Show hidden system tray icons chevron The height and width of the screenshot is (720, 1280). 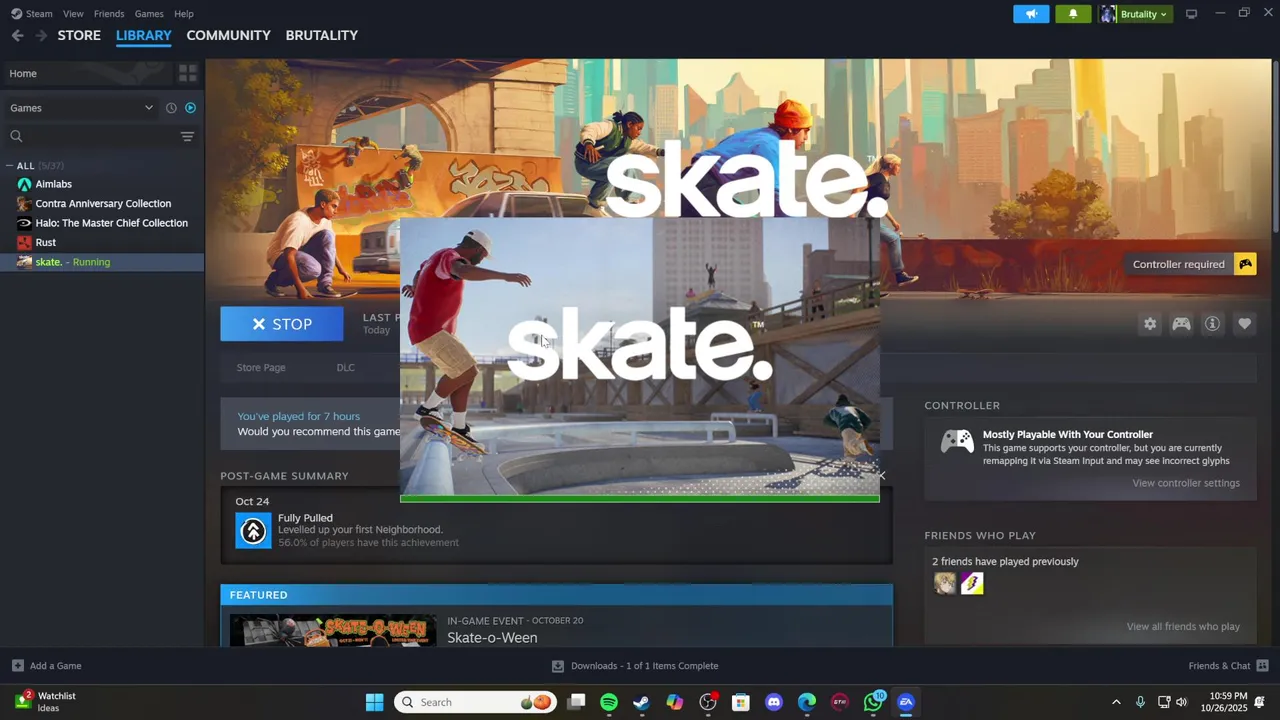click(1116, 702)
